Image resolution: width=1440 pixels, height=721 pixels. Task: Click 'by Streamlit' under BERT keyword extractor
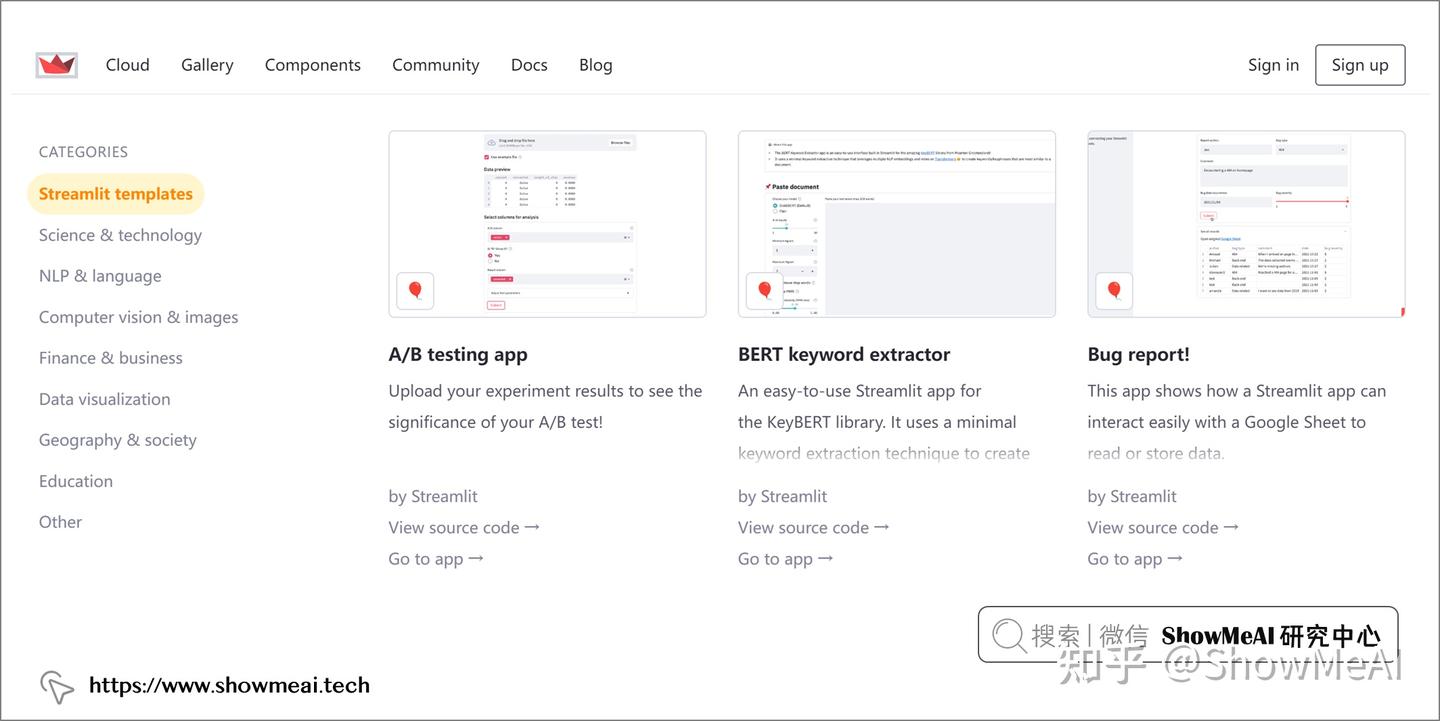783,496
